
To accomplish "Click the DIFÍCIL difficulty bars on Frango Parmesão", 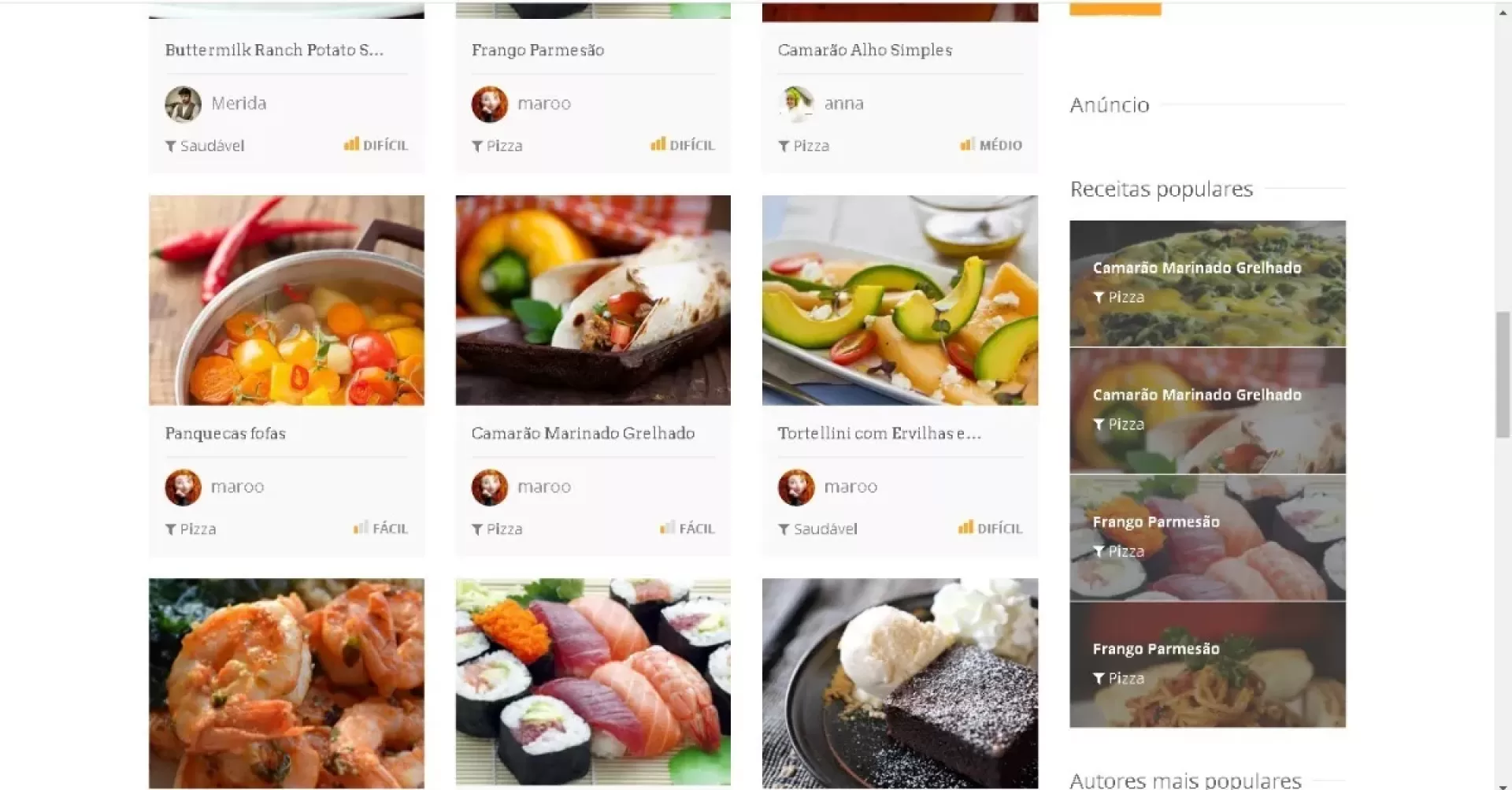I will pos(658,144).
